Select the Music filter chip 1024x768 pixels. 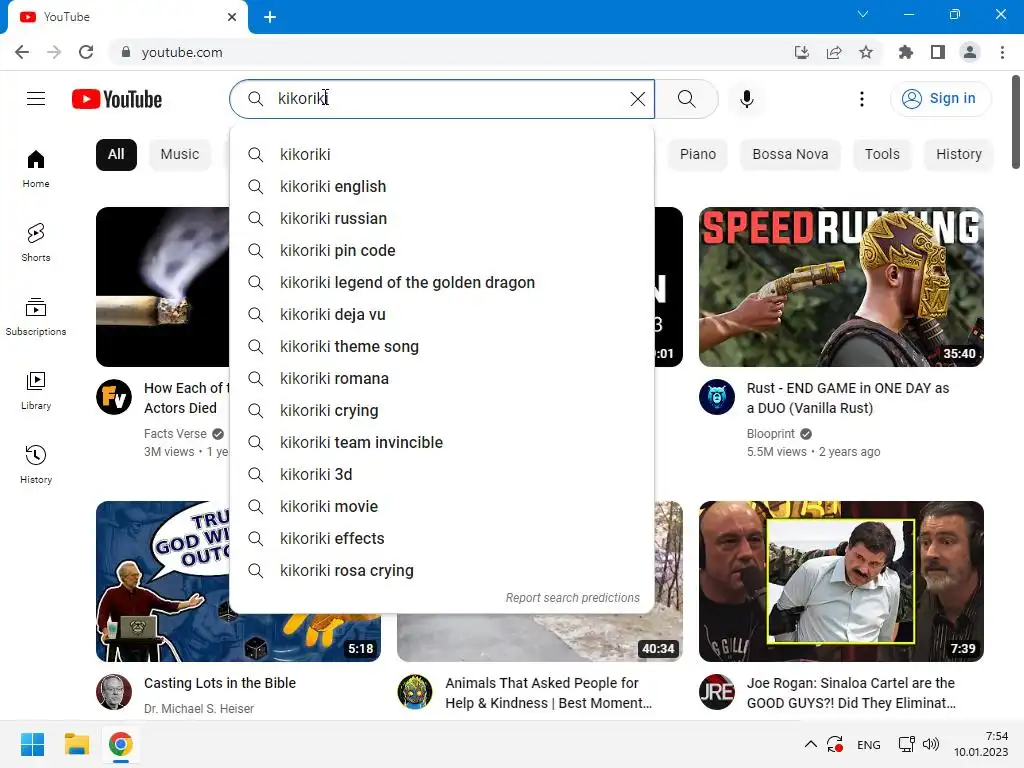point(180,154)
